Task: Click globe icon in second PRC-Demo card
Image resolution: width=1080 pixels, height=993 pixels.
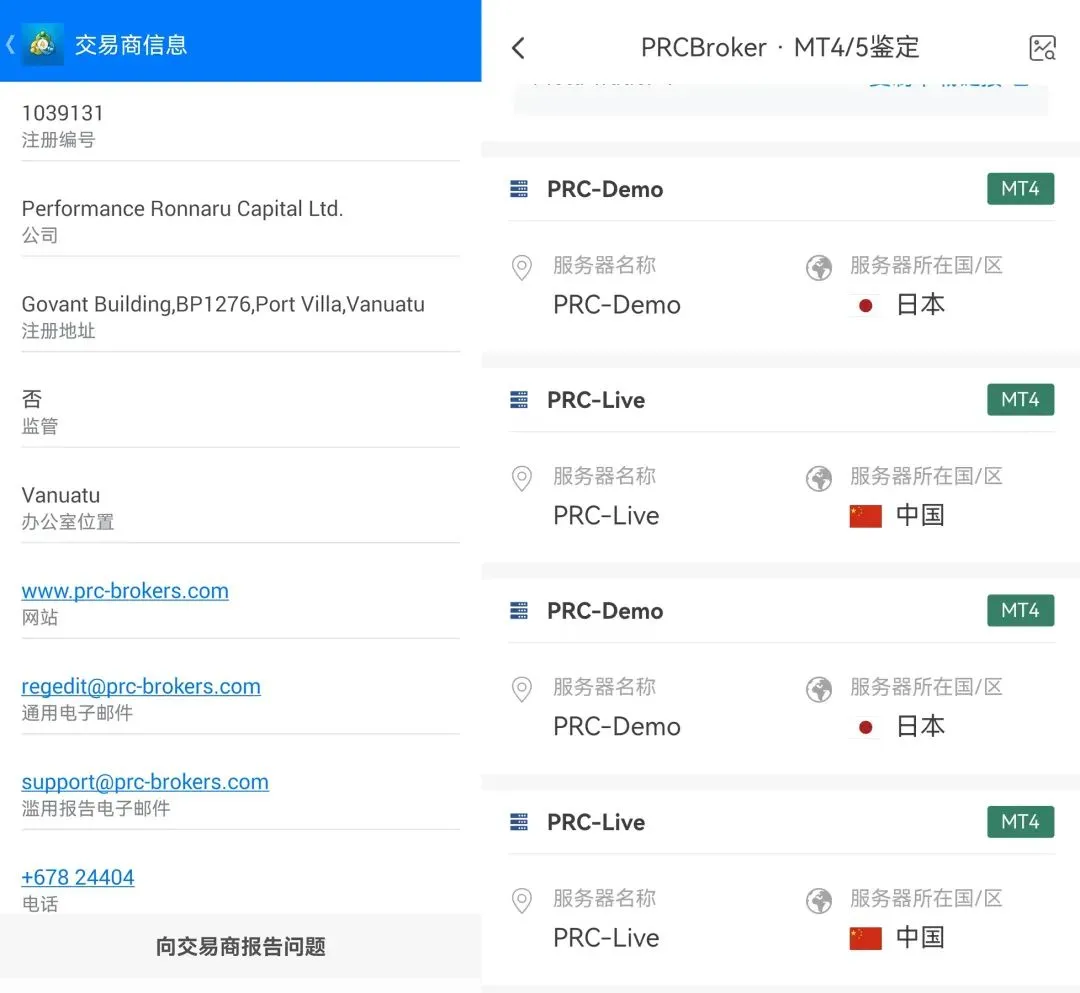Action: (x=819, y=689)
